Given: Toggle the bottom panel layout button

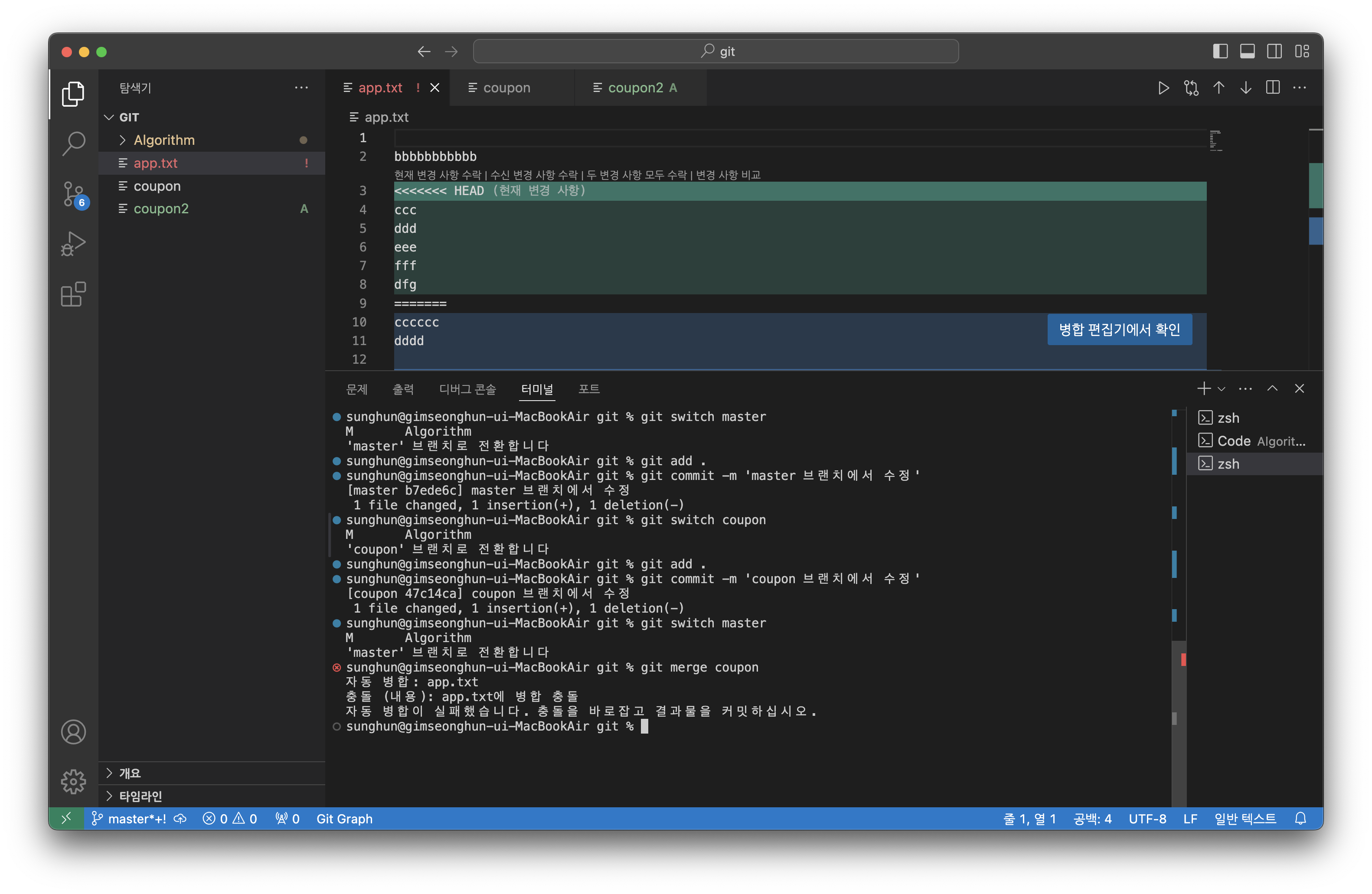Looking at the screenshot, I should (x=1247, y=51).
